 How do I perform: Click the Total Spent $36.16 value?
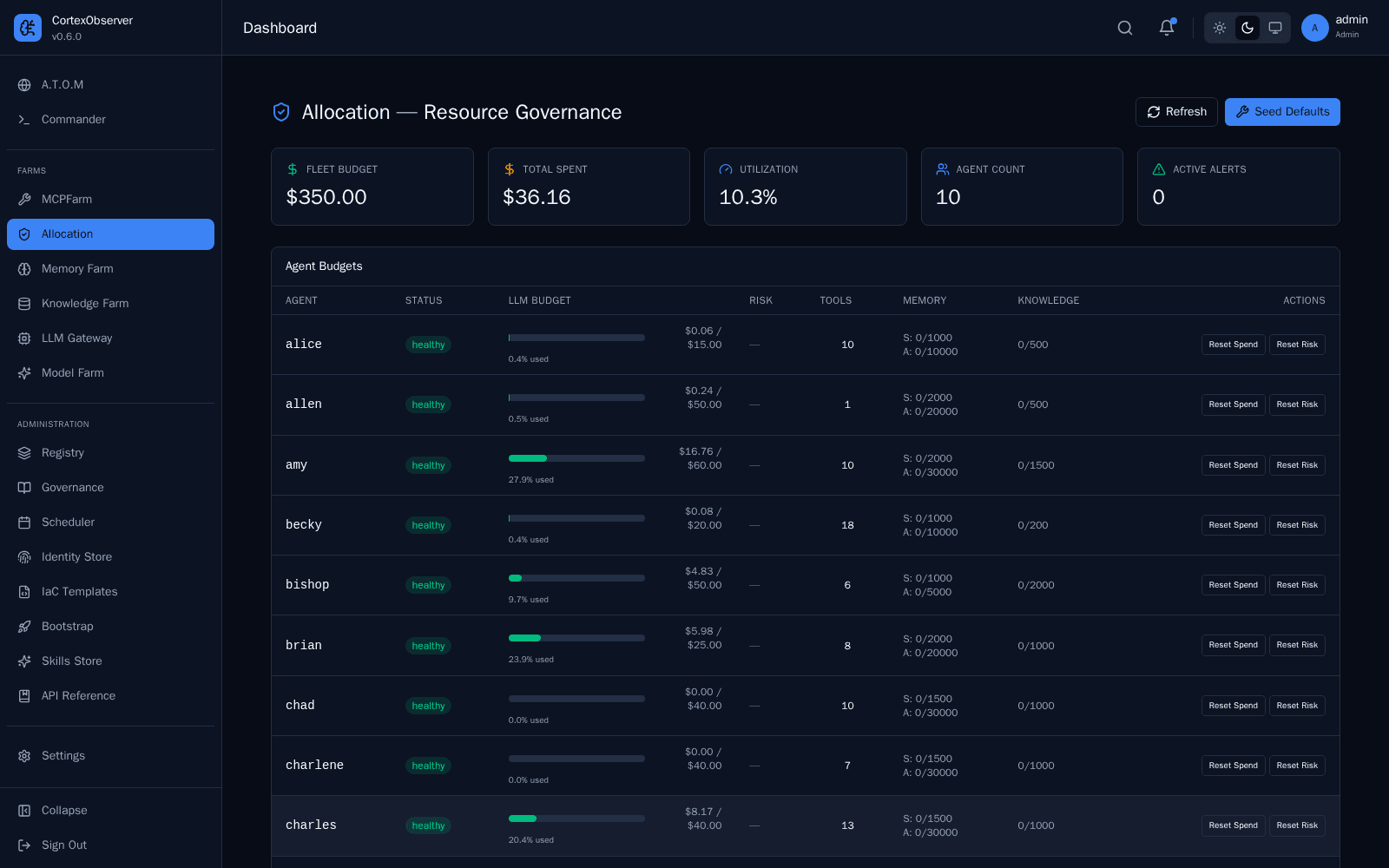(x=537, y=197)
